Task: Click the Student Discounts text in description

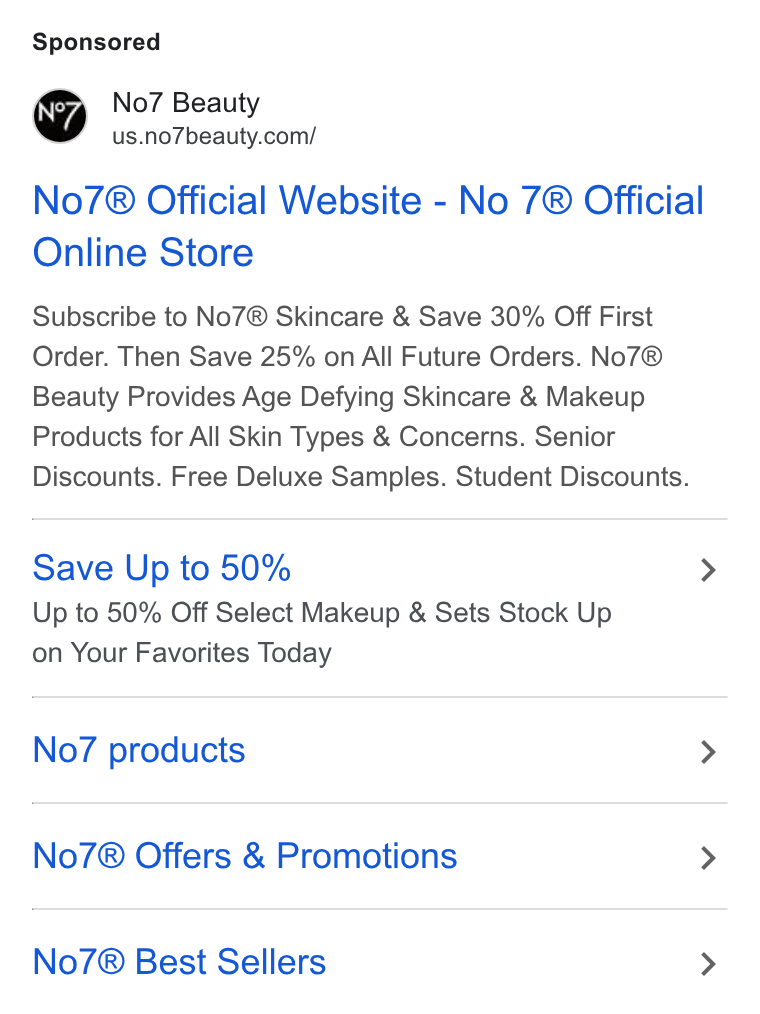Action: tap(572, 477)
